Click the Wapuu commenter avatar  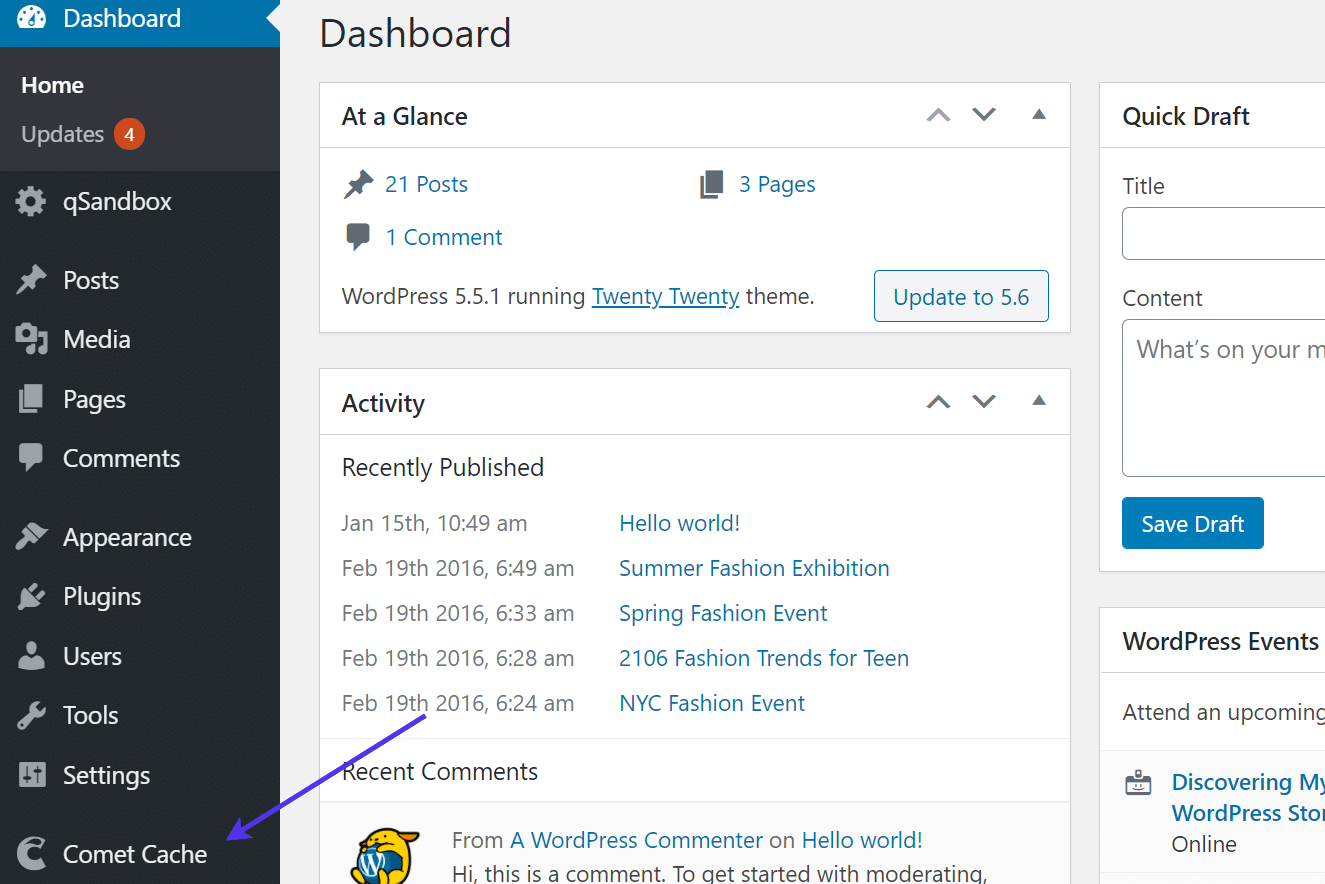click(385, 856)
